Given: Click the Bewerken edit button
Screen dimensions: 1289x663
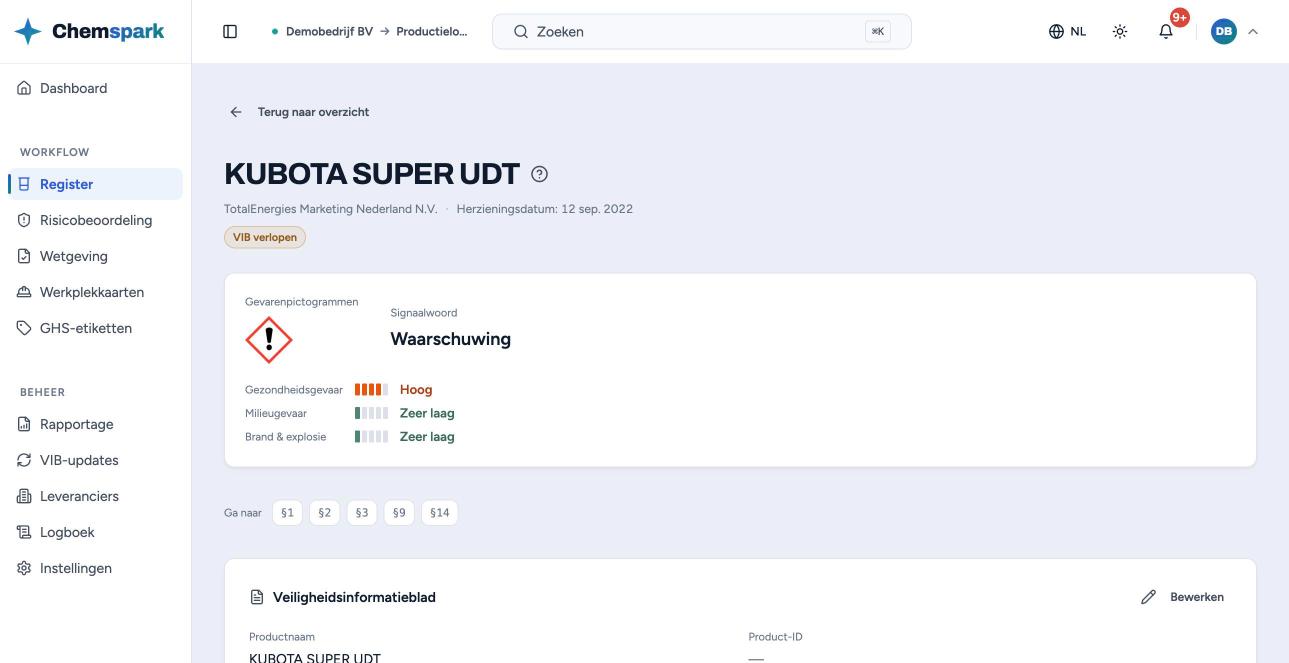Looking at the screenshot, I should pos(1183,597).
